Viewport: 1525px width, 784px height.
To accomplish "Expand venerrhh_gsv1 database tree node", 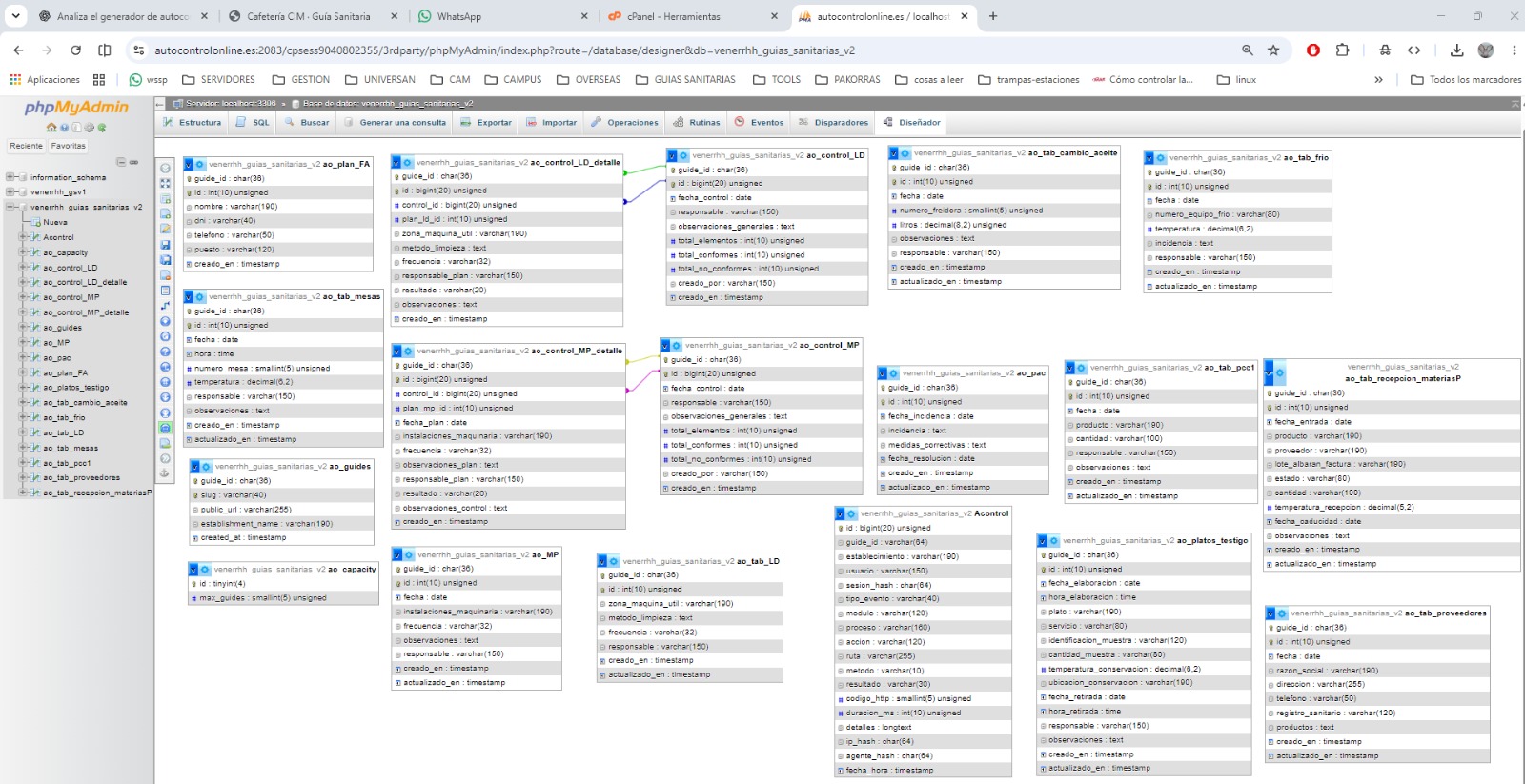I will click(x=10, y=191).
